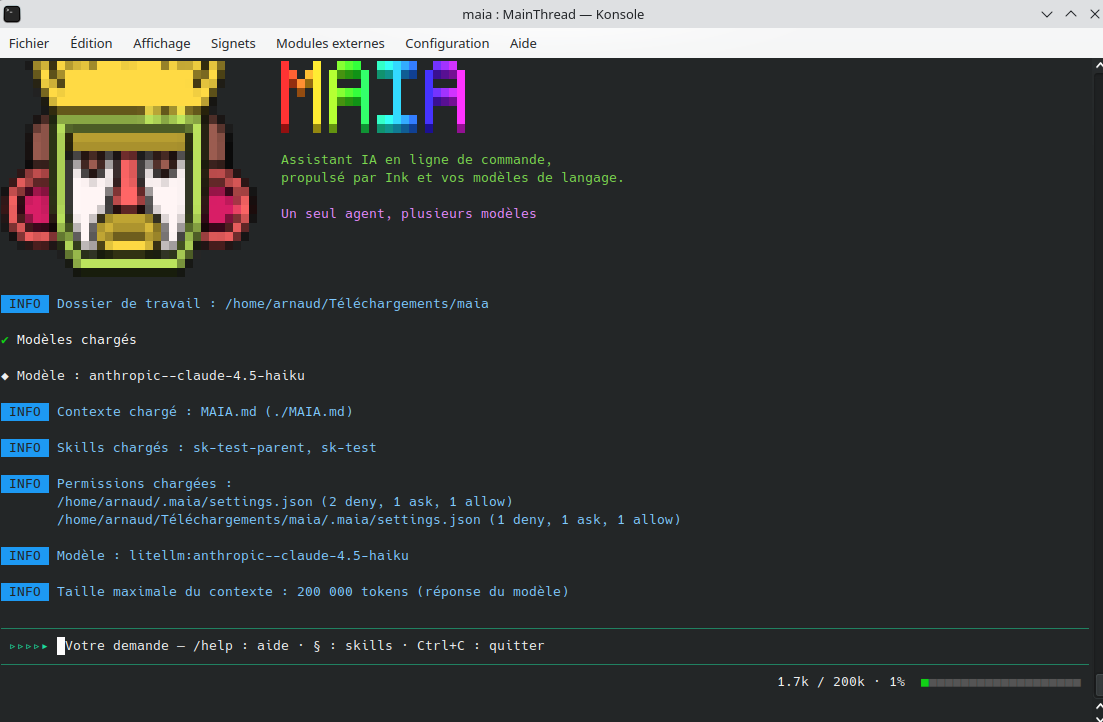This screenshot has width=1103, height=722.
Task: Click the diamond bullet next to Modèle
Action: tap(5, 376)
